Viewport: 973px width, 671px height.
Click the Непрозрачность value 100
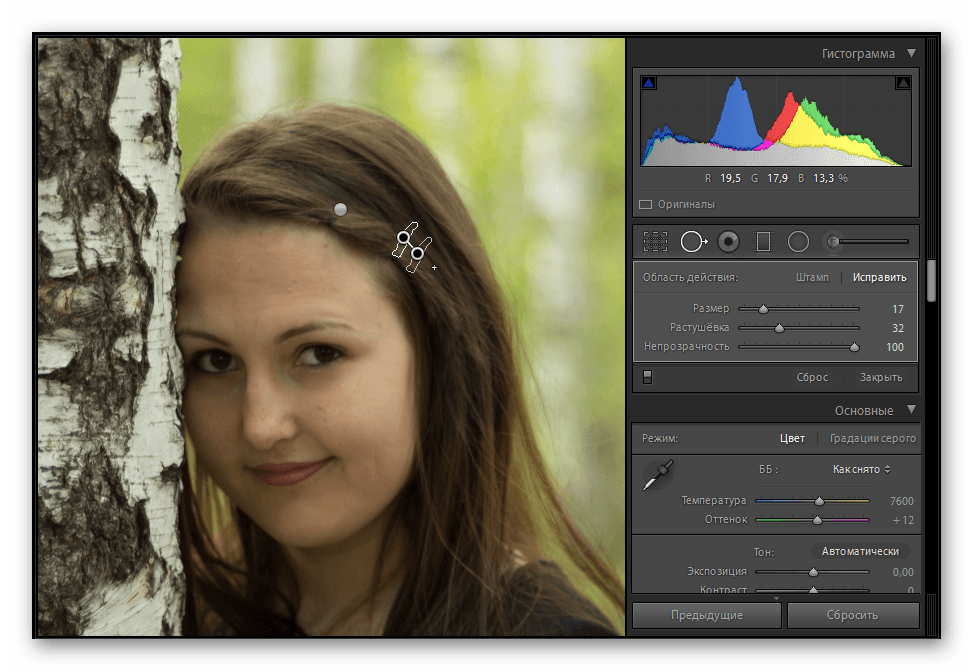895,348
